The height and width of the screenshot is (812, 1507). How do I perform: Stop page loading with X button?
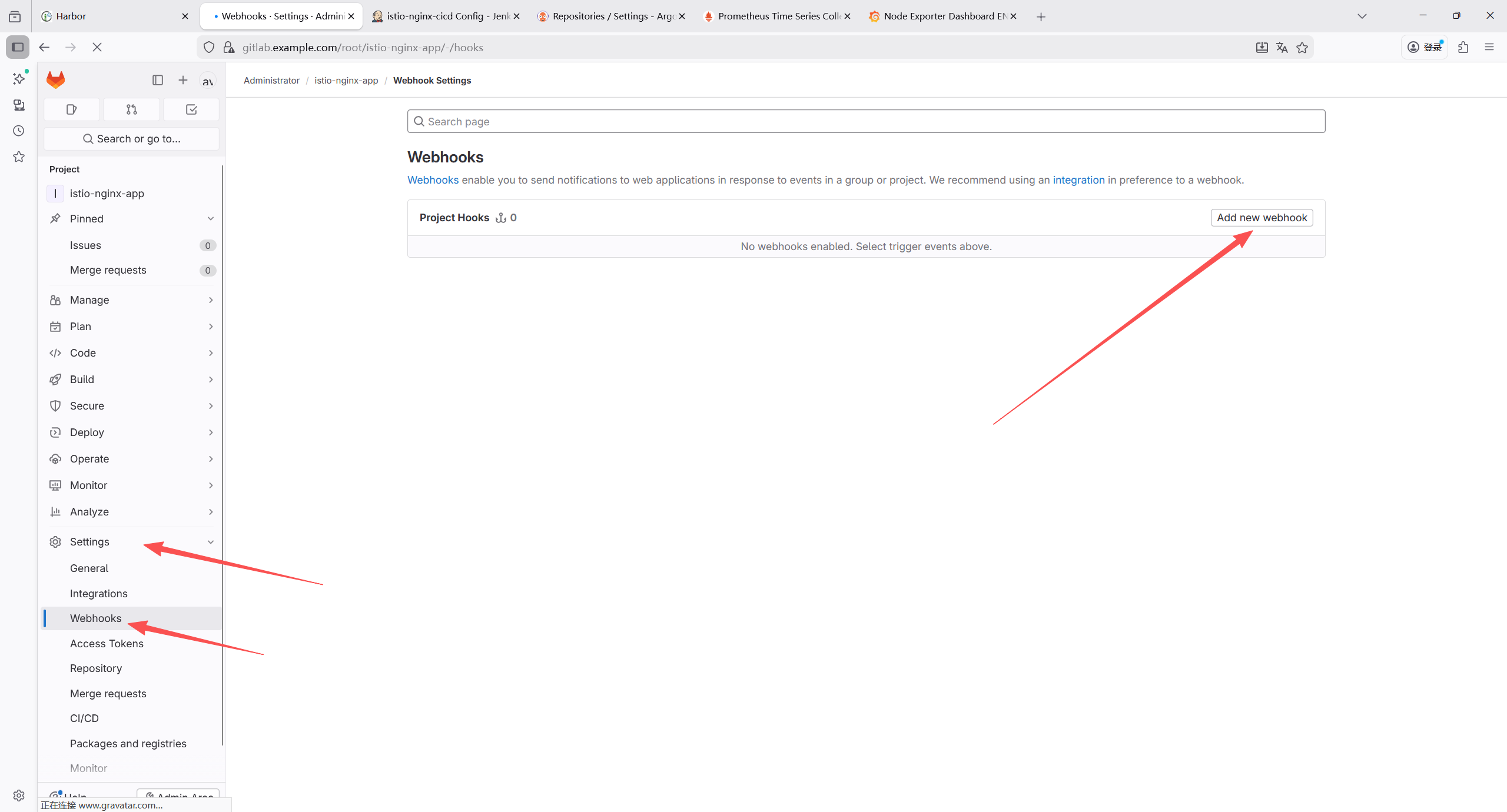coord(97,48)
